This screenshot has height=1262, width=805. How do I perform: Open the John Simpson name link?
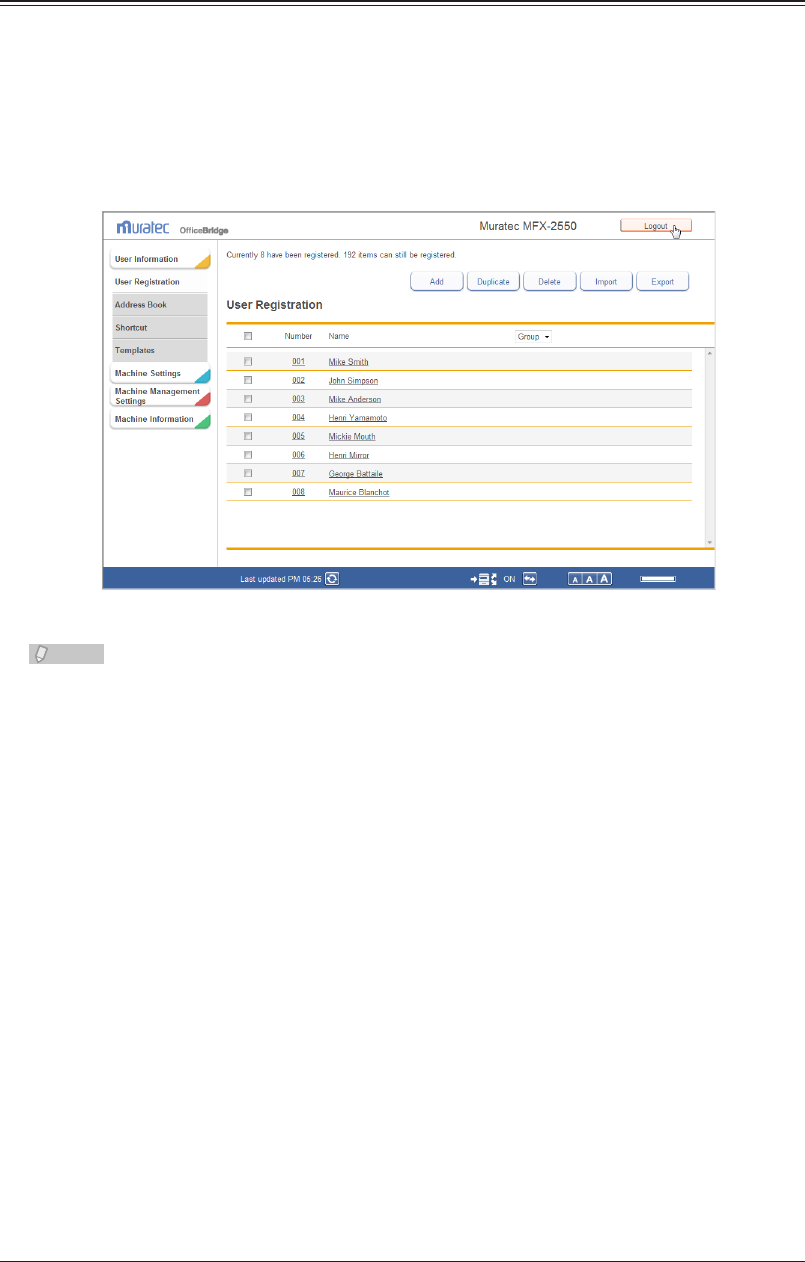[x=353, y=380]
